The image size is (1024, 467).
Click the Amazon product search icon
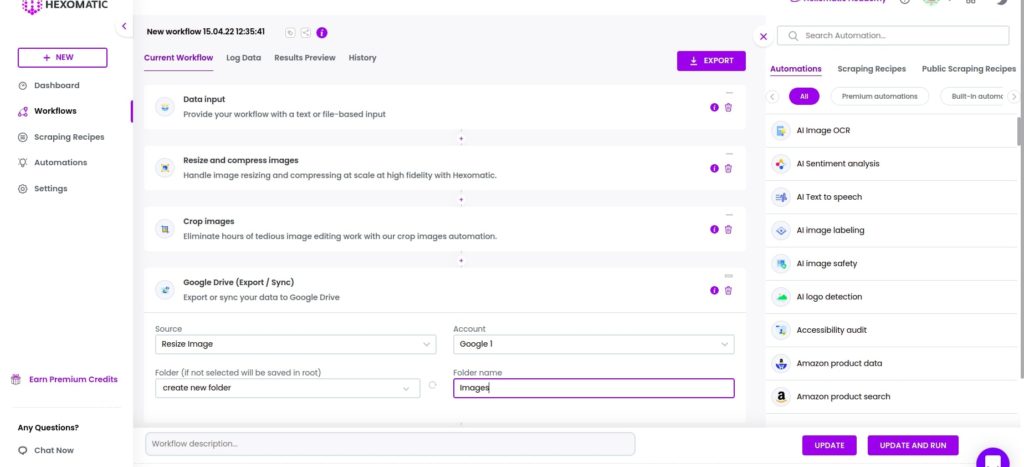tap(780, 396)
